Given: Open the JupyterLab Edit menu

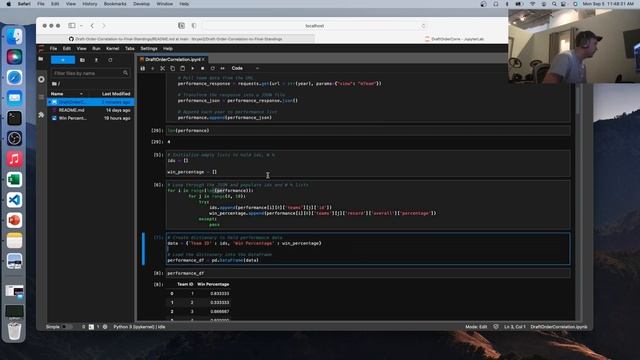Looking at the screenshot, I should tap(67, 49).
